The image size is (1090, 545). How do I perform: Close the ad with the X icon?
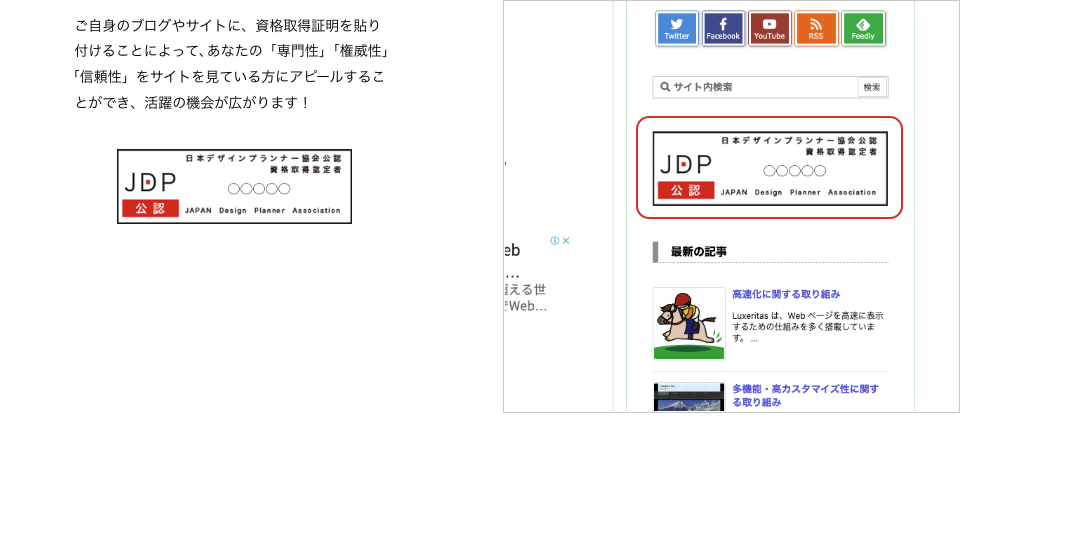[566, 241]
